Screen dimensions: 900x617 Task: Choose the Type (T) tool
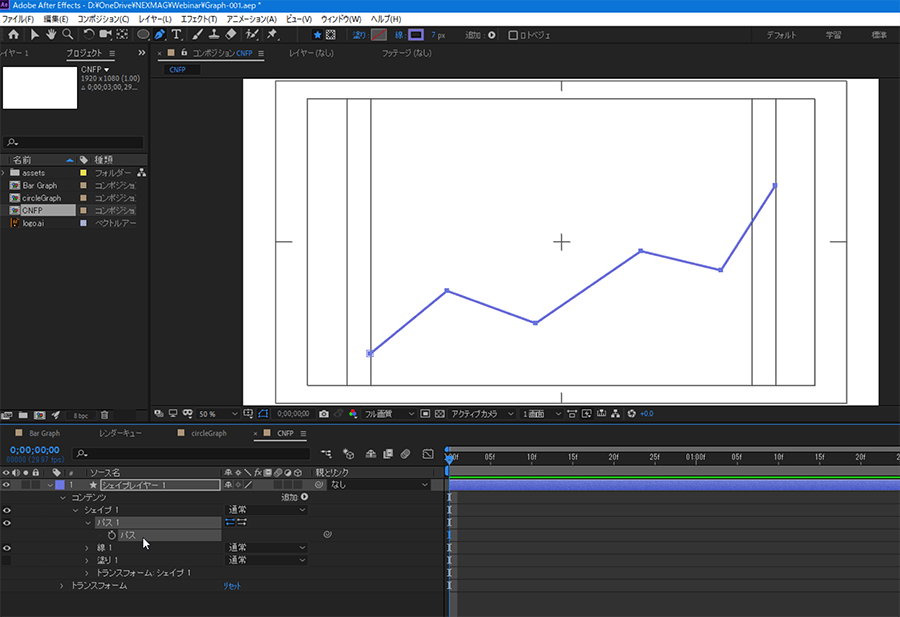(x=177, y=35)
